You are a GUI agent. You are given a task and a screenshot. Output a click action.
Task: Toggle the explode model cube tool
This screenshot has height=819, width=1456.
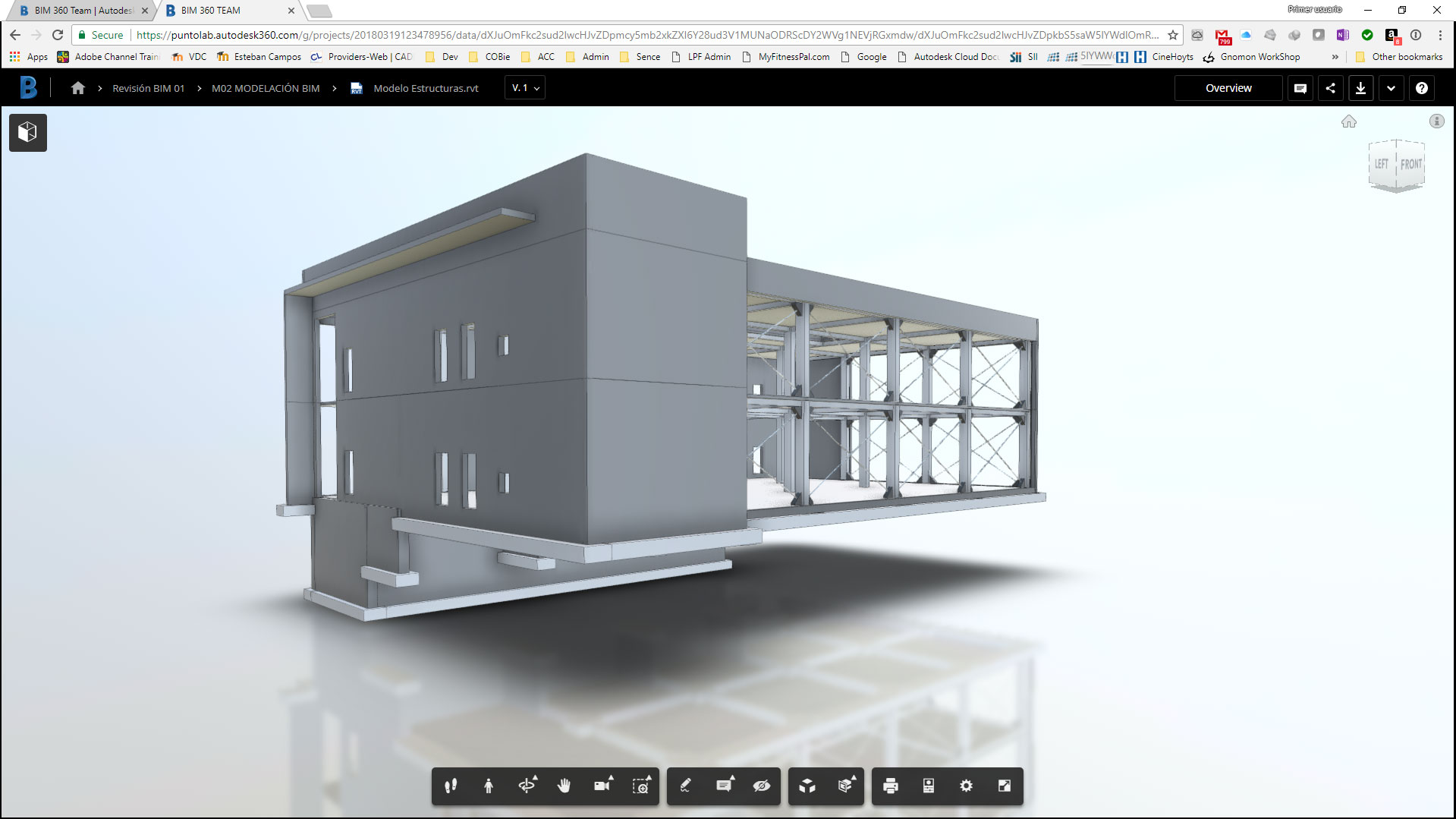click(x=807, y=786)
